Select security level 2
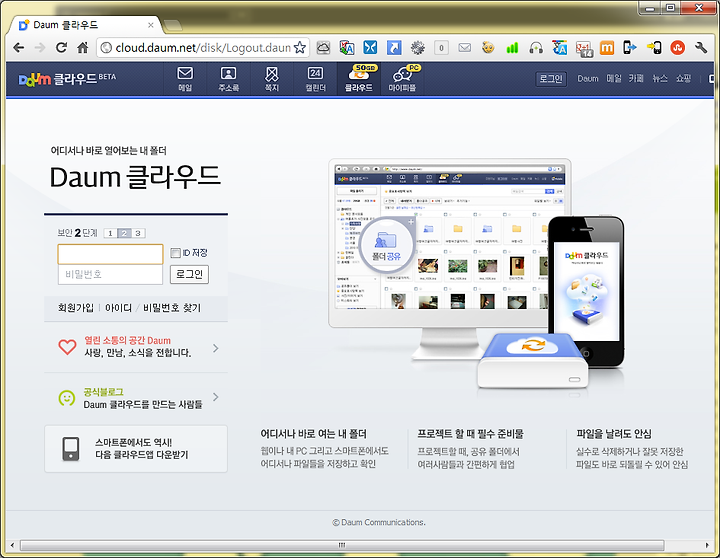Image resolution: width=720 pixels, height=558 pixels. 124,233
